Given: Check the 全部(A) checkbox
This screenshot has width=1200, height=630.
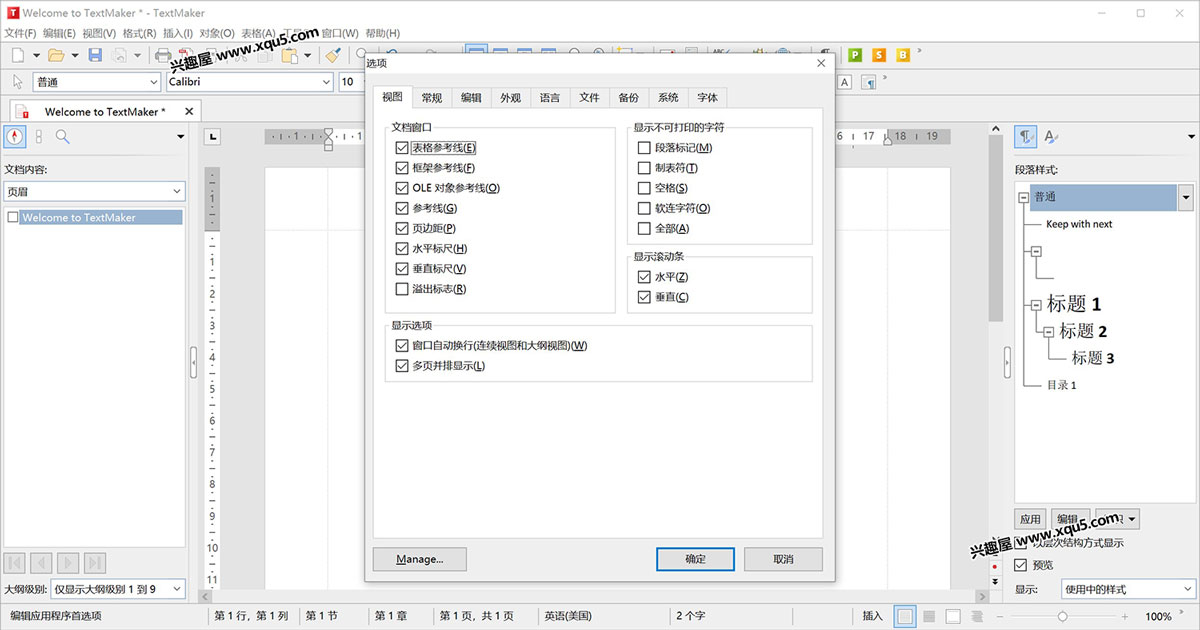Looking at the screenshot, I should 644,228.
